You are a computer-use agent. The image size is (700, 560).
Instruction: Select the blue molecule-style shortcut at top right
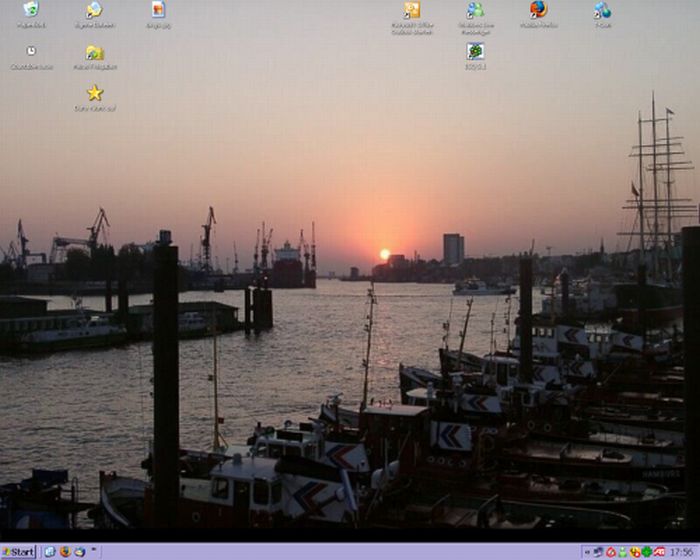tap(602, 11)
